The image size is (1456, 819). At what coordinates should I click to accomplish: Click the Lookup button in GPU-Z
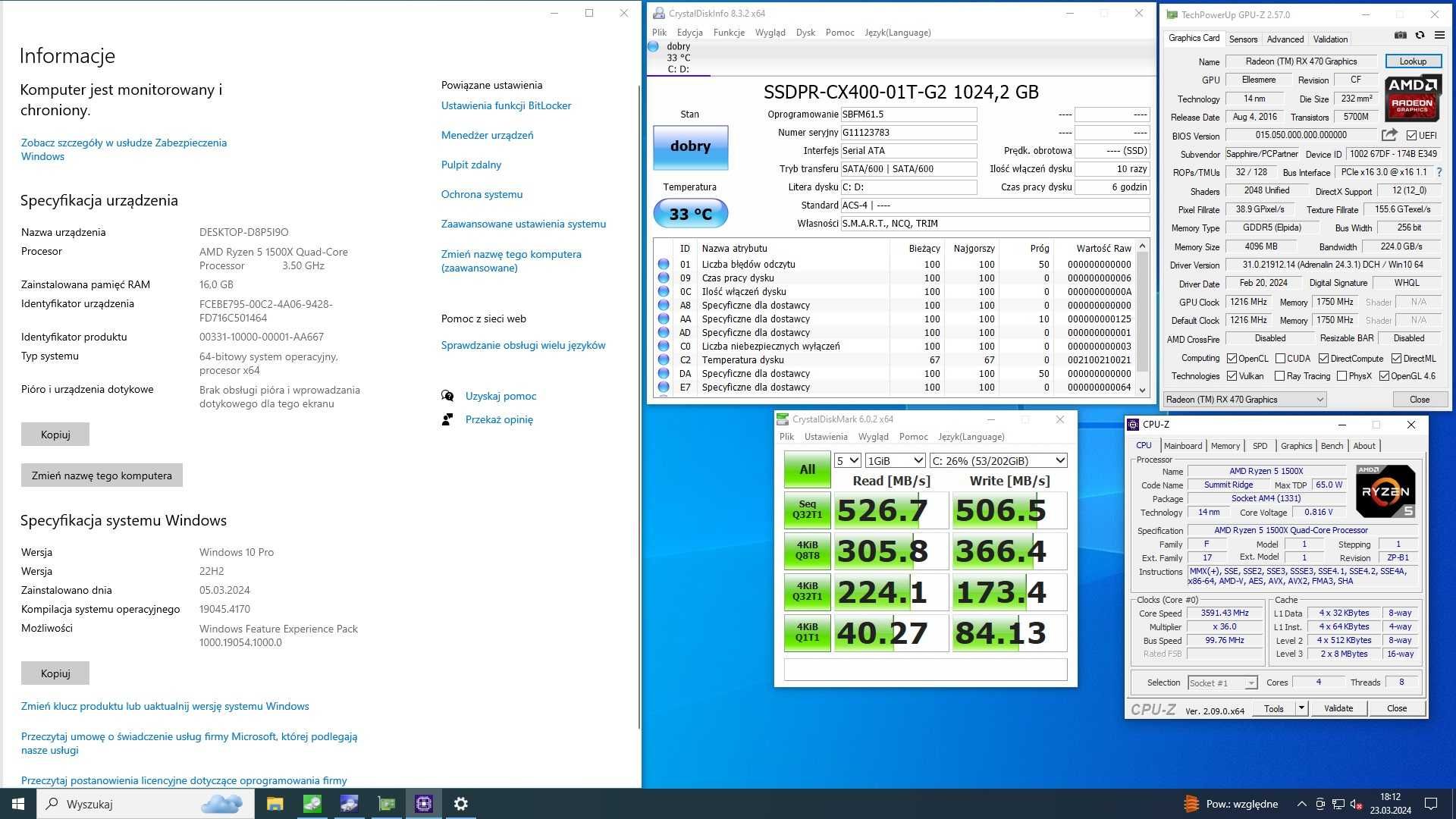(1413, 61)
